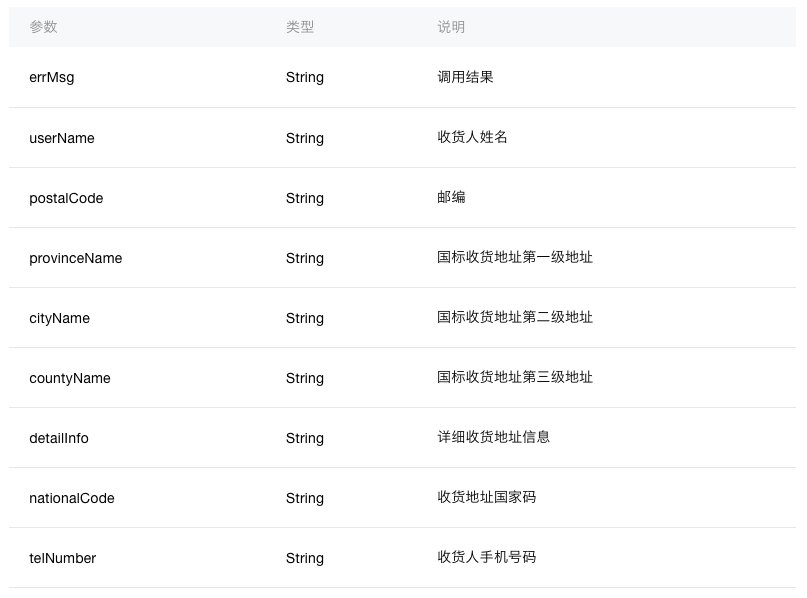Select the countyName parameter name
This screenshot has width=807, height=598.
(x=70, y=378)
